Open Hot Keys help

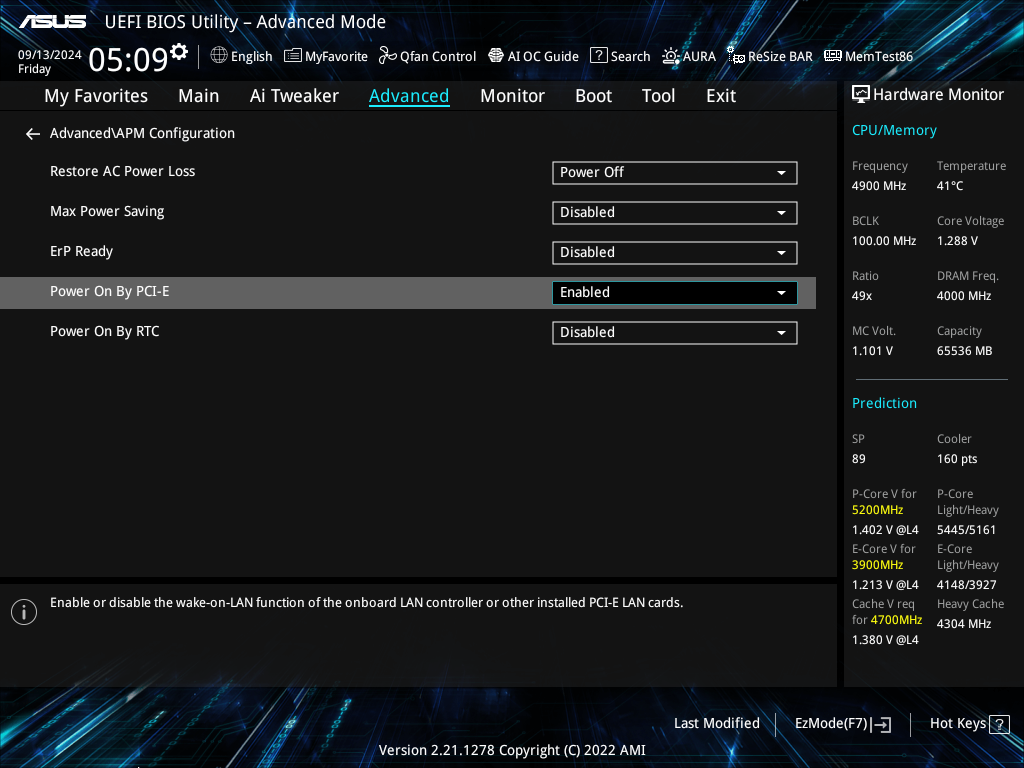[x=969, y=724]
